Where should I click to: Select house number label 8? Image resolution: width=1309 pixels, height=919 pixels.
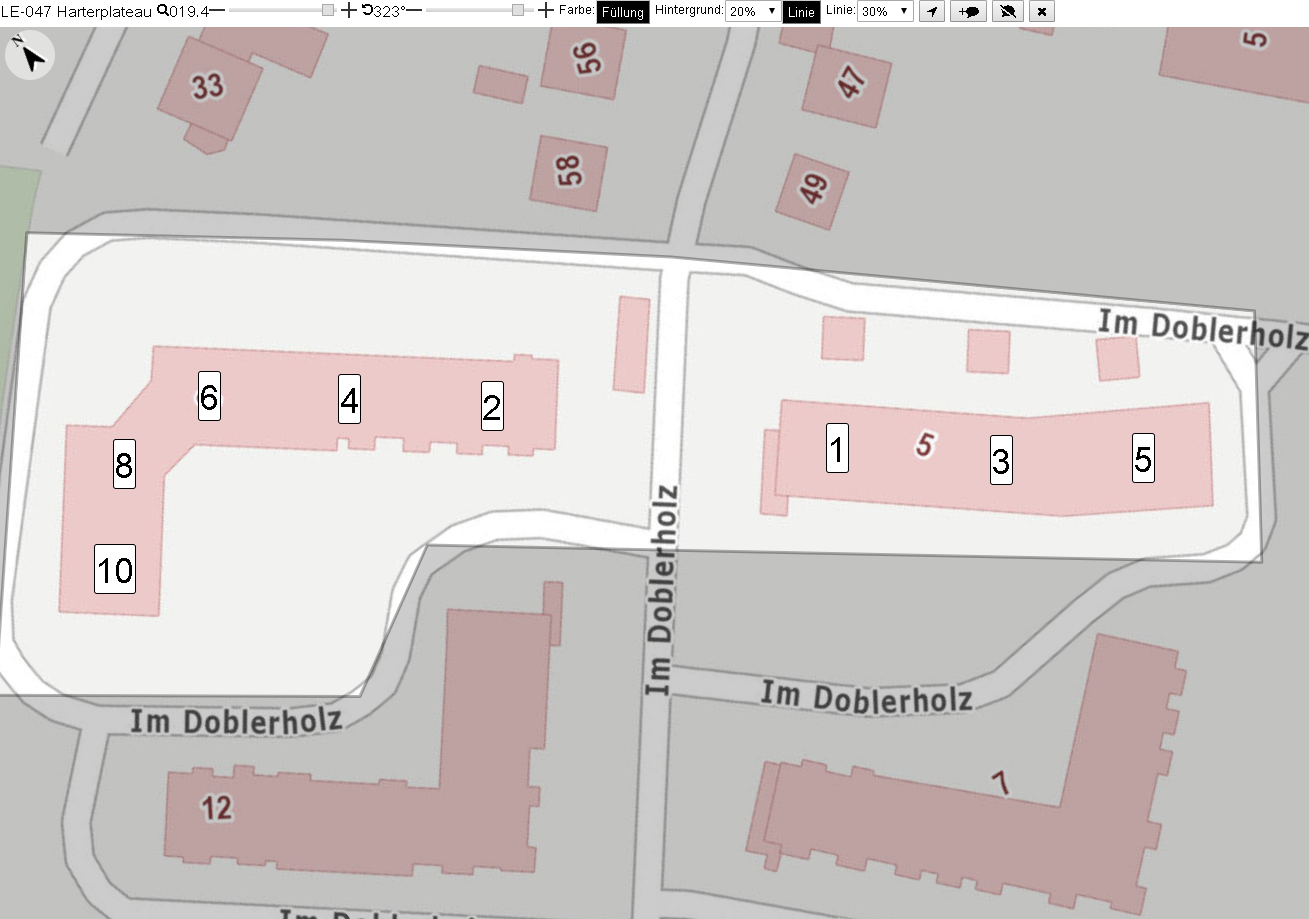(x=124, y=464)
